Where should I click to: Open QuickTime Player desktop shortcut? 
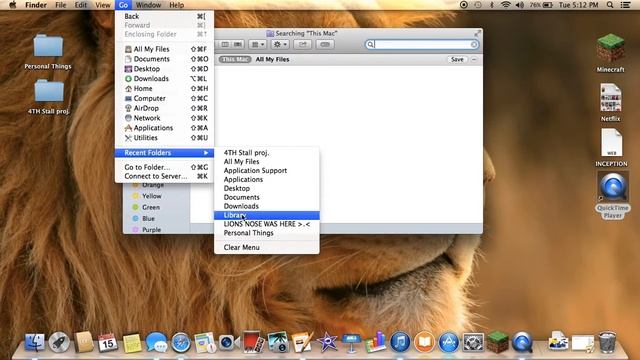pyautogui.click(x=613, y=187)
